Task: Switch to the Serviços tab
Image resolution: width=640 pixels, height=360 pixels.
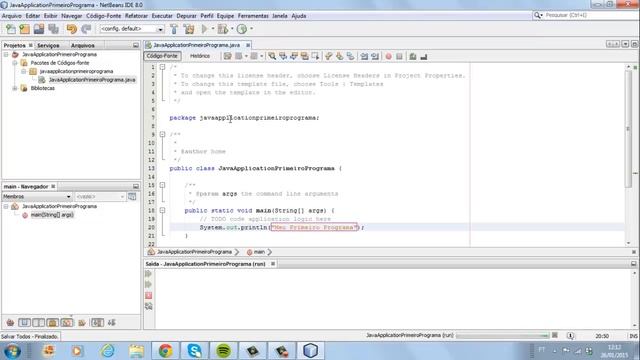Action: point(48,46)
